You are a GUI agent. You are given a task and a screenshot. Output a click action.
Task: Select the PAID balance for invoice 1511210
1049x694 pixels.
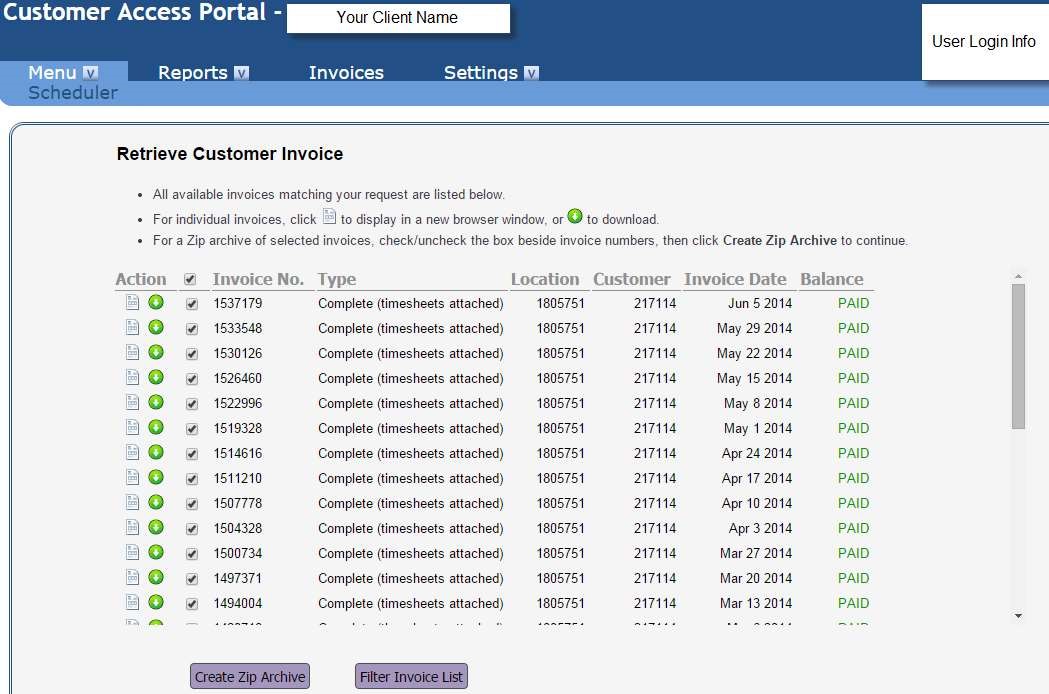click(x=853, y=478)
